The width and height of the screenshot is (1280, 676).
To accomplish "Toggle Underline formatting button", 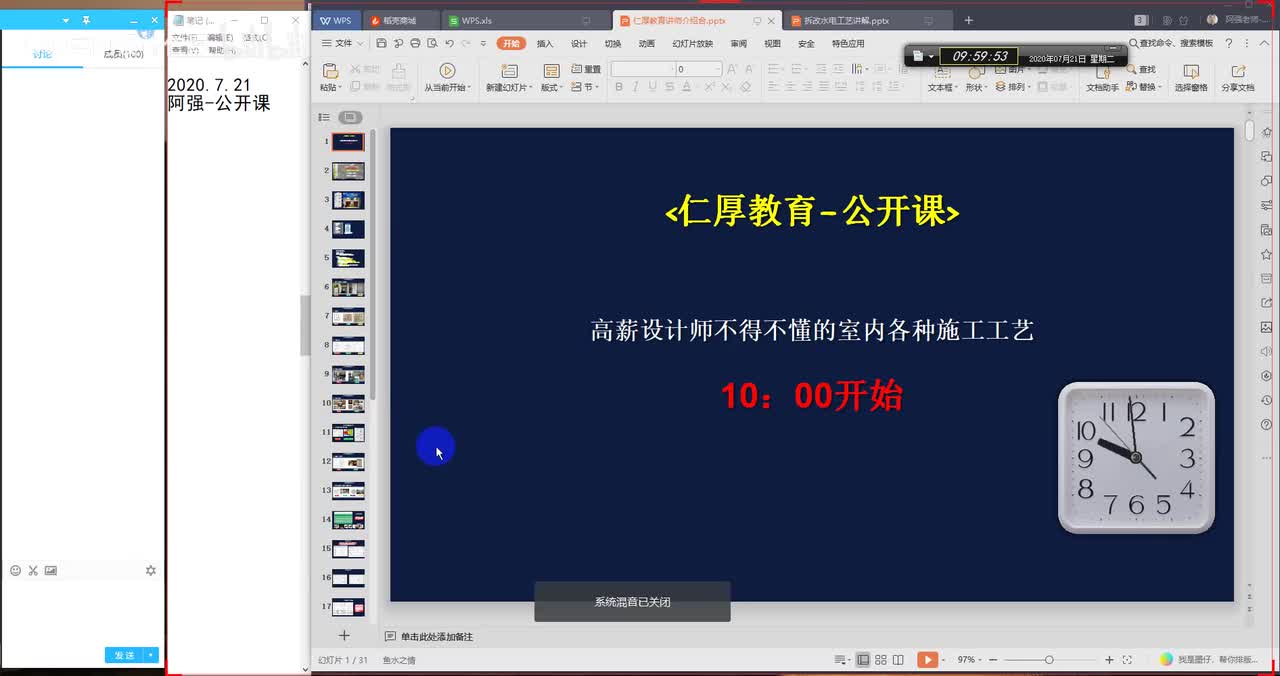I will point(652,87).
